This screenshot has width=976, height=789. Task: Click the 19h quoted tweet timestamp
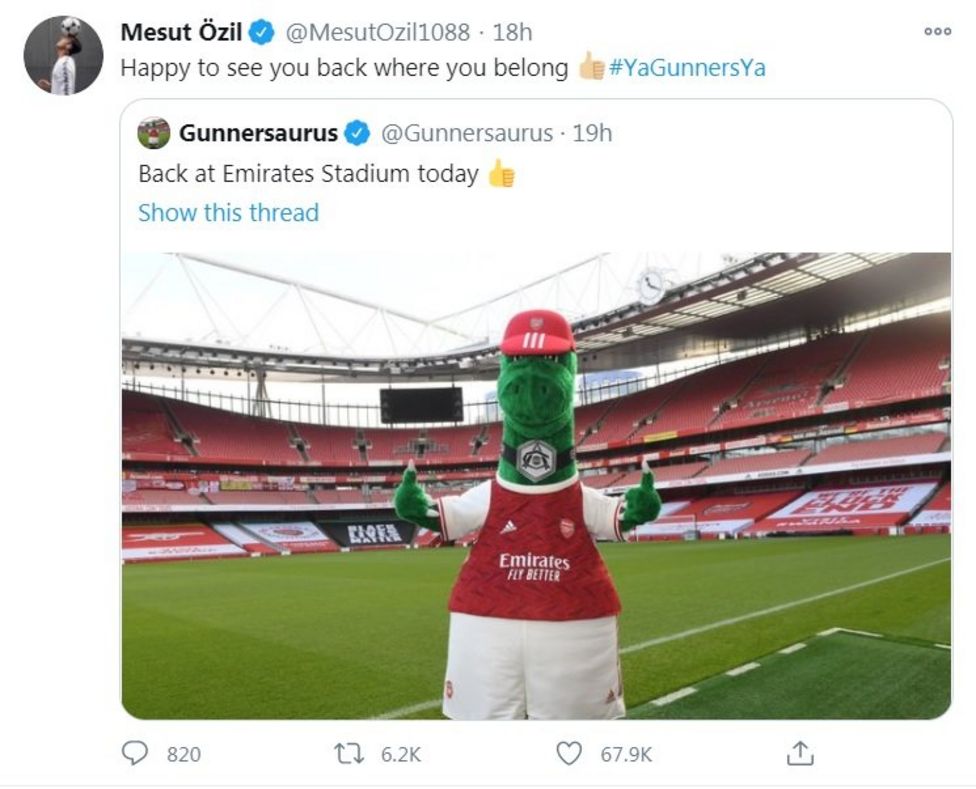(592, 133)
